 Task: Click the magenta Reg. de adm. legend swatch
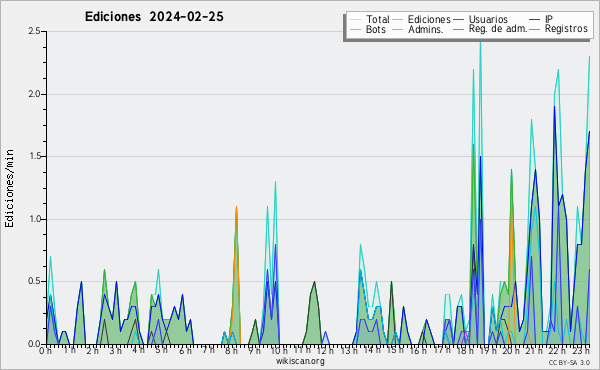tap(458, 29)
